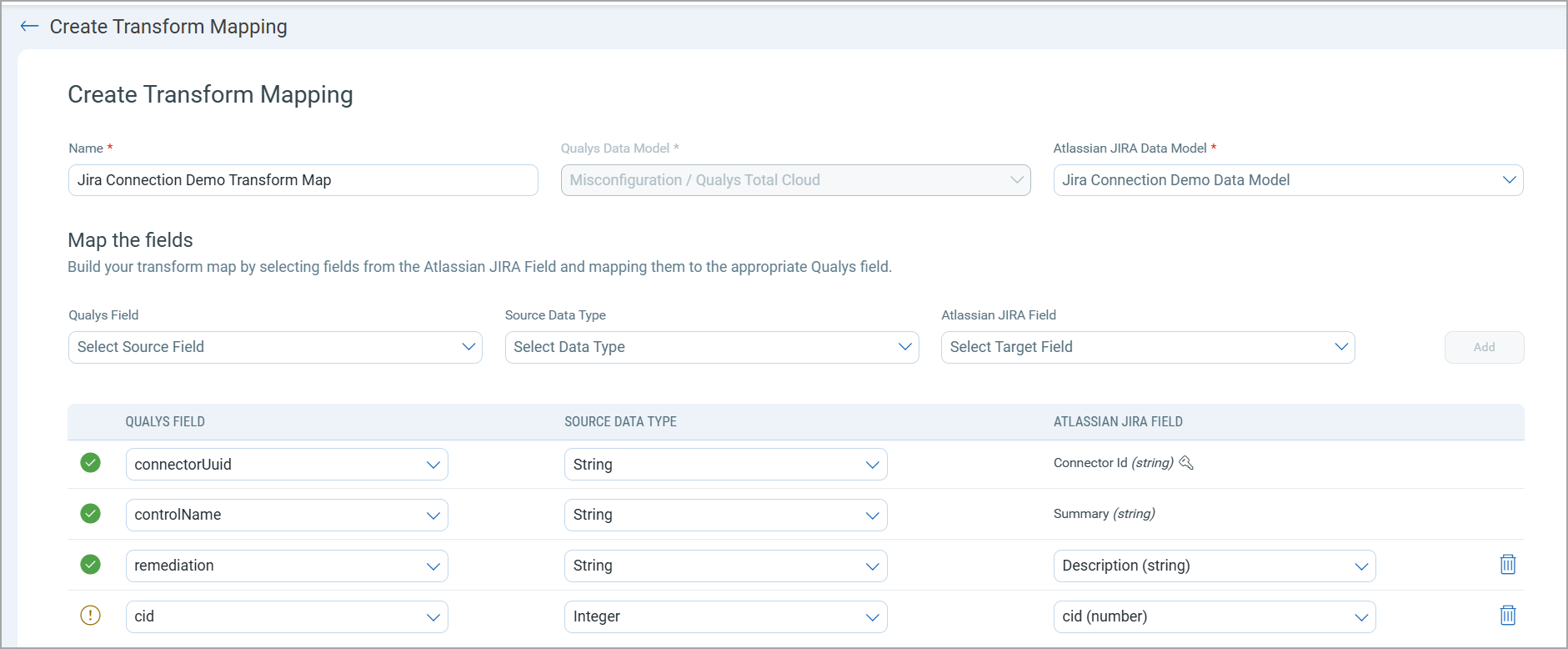The image size is (1568, 649).
Task: Delete the cid mapping row
Action: (1507, 616)
